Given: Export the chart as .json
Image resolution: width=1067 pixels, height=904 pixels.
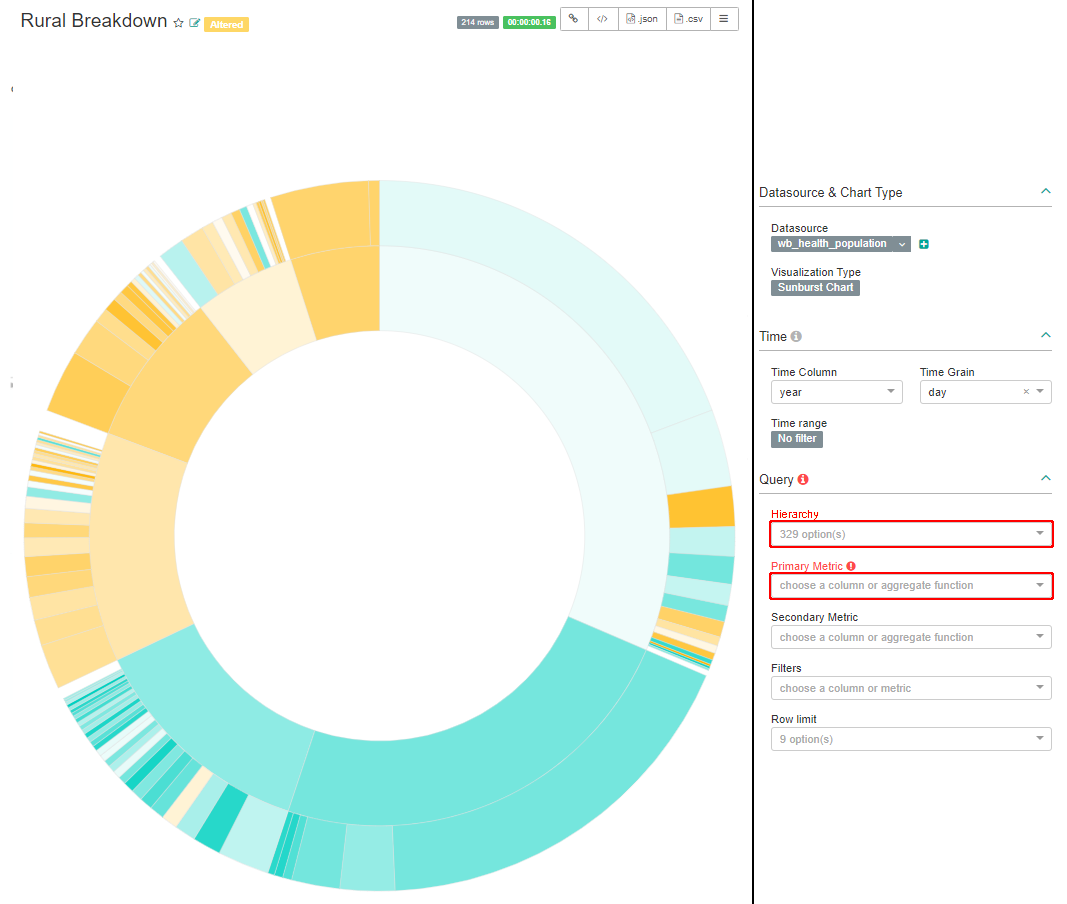Looking at the screenshot, I should [641, 19].
